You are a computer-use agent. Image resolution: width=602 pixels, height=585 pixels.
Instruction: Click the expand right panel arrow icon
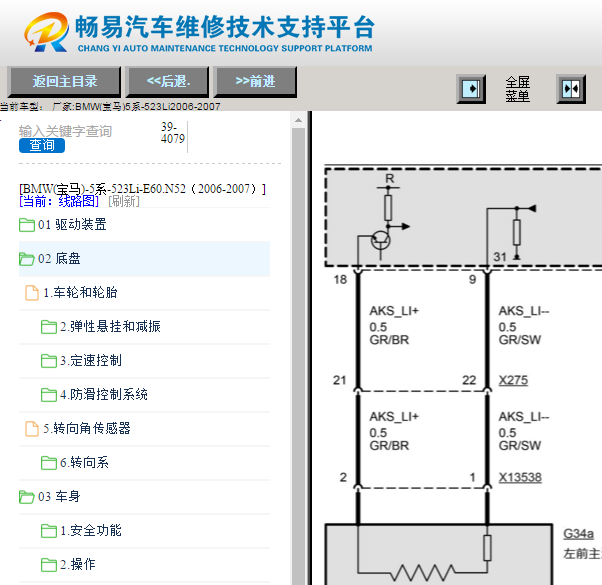471,89
